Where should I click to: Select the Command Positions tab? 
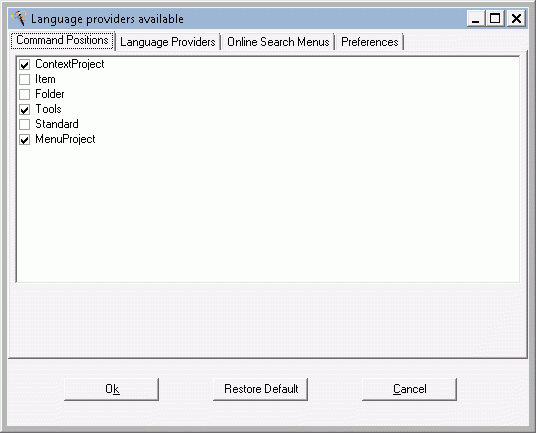click(63, 40)
